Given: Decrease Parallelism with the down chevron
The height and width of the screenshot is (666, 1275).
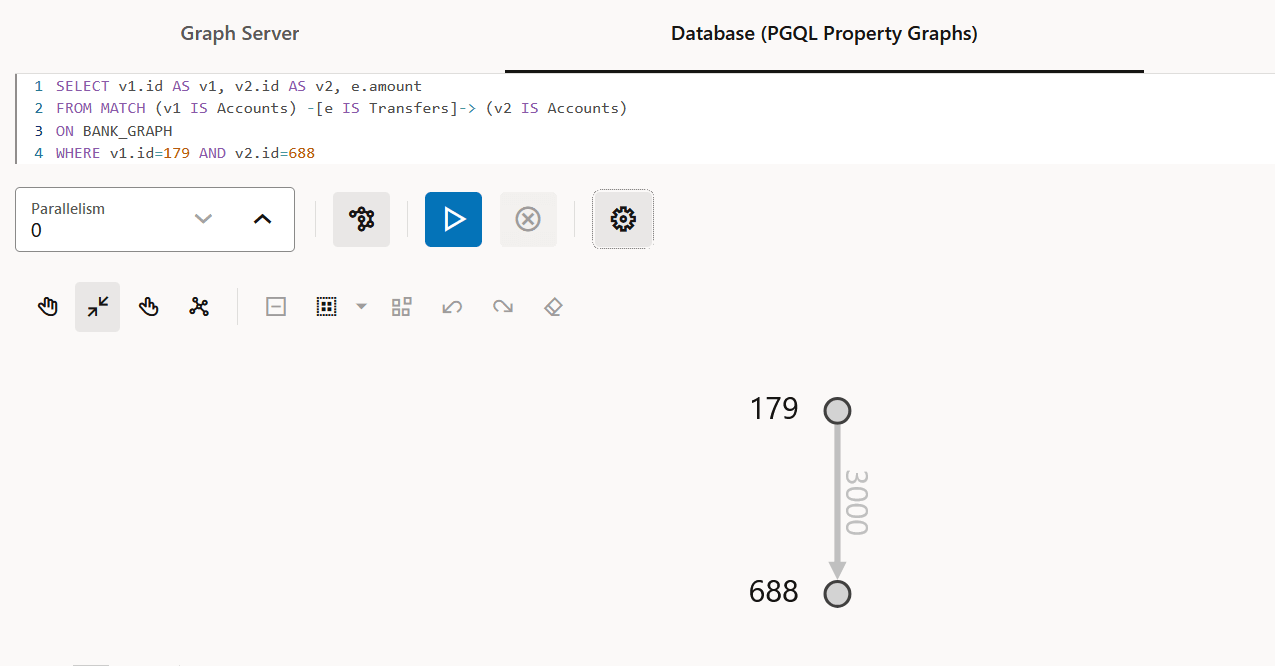Looking at the screenshot, I should point(204,219).
